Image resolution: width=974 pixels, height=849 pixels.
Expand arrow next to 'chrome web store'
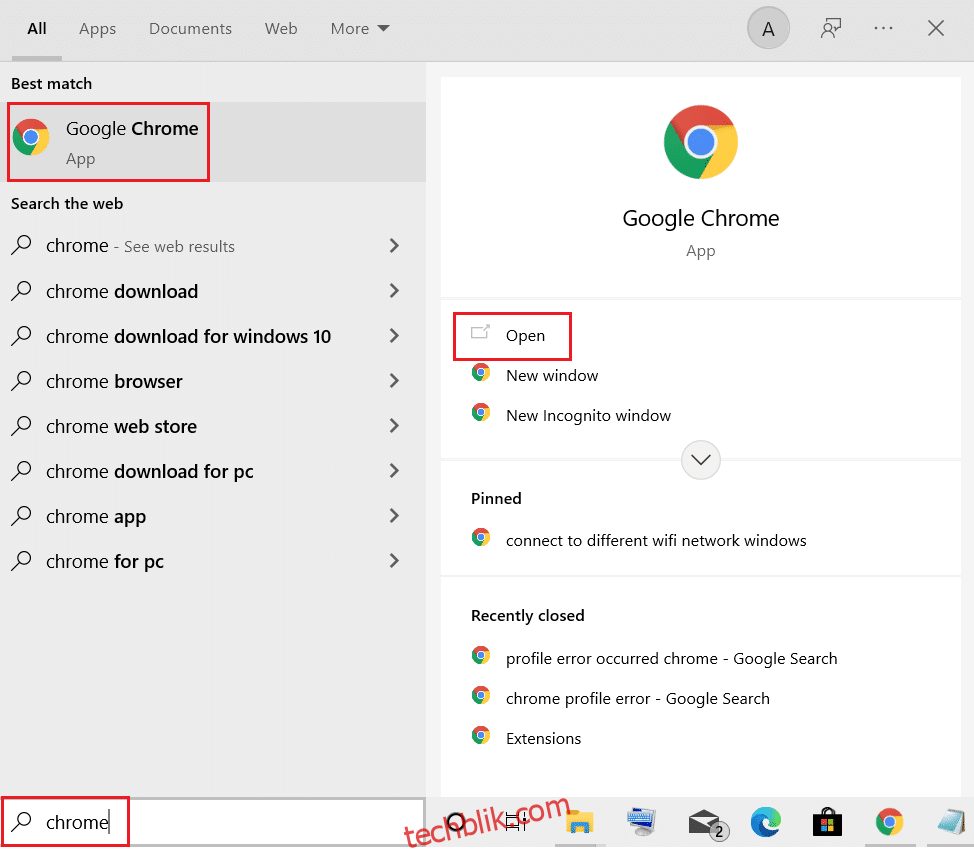tap(394, 426)
